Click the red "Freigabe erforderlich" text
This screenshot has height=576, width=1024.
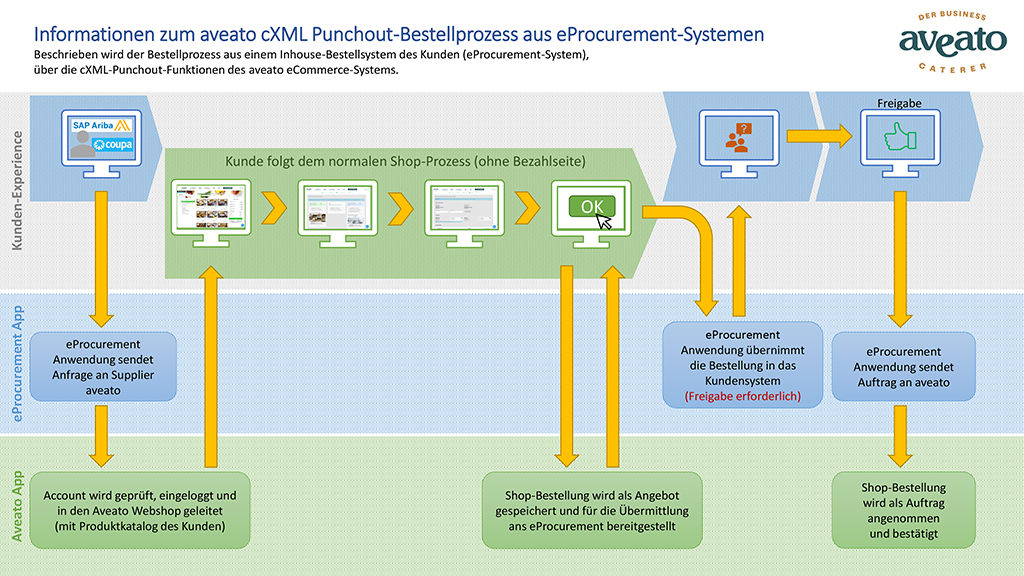[x=742, y=397]
